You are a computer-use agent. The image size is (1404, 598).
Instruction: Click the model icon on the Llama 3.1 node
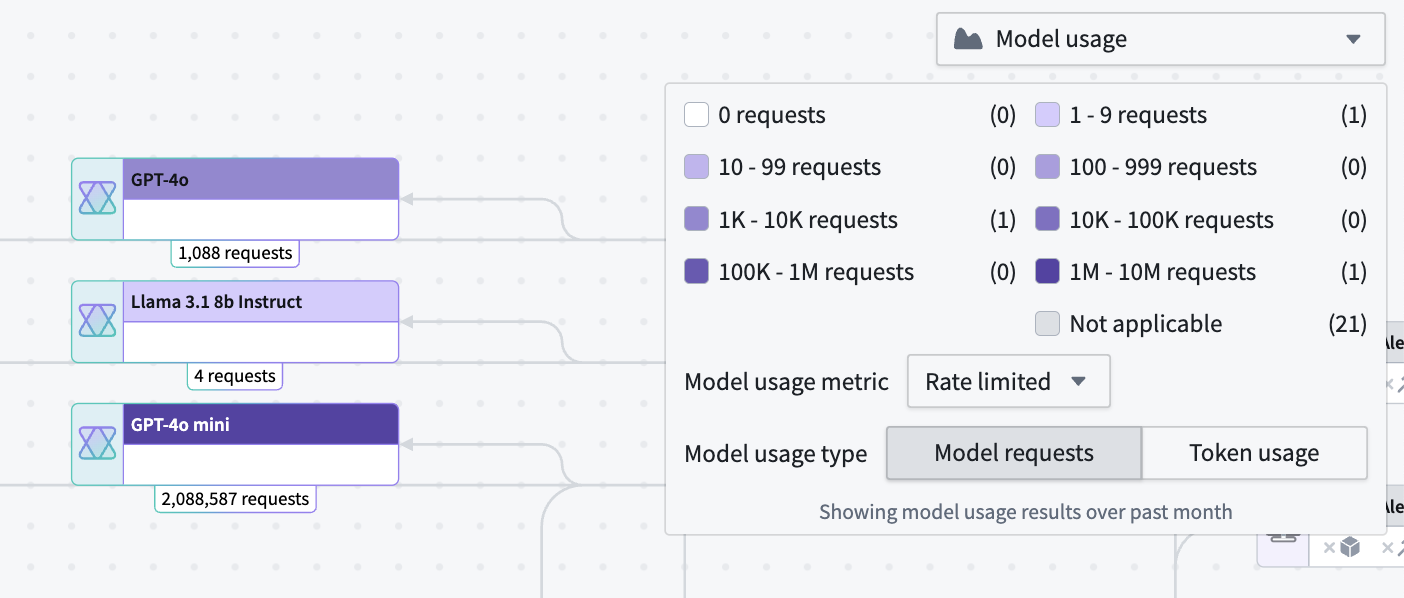(96, 320)
